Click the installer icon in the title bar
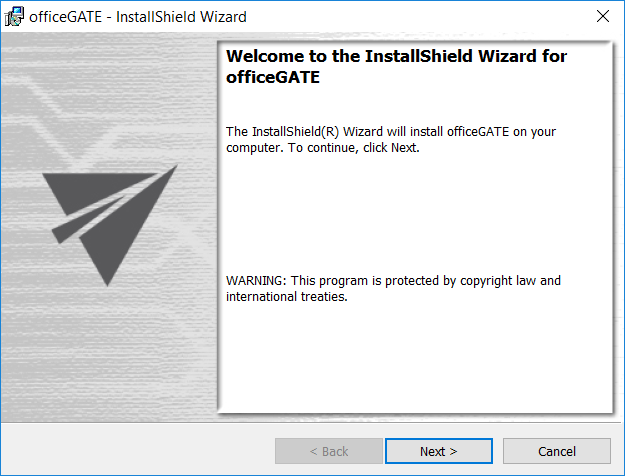This screenshot has height=476, width=625. [x=15, y=17]
